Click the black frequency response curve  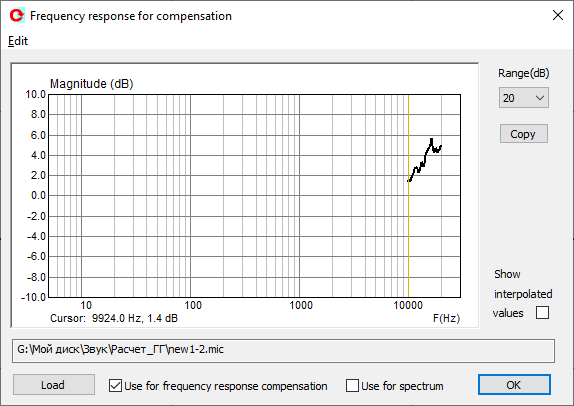pos(425,160)
